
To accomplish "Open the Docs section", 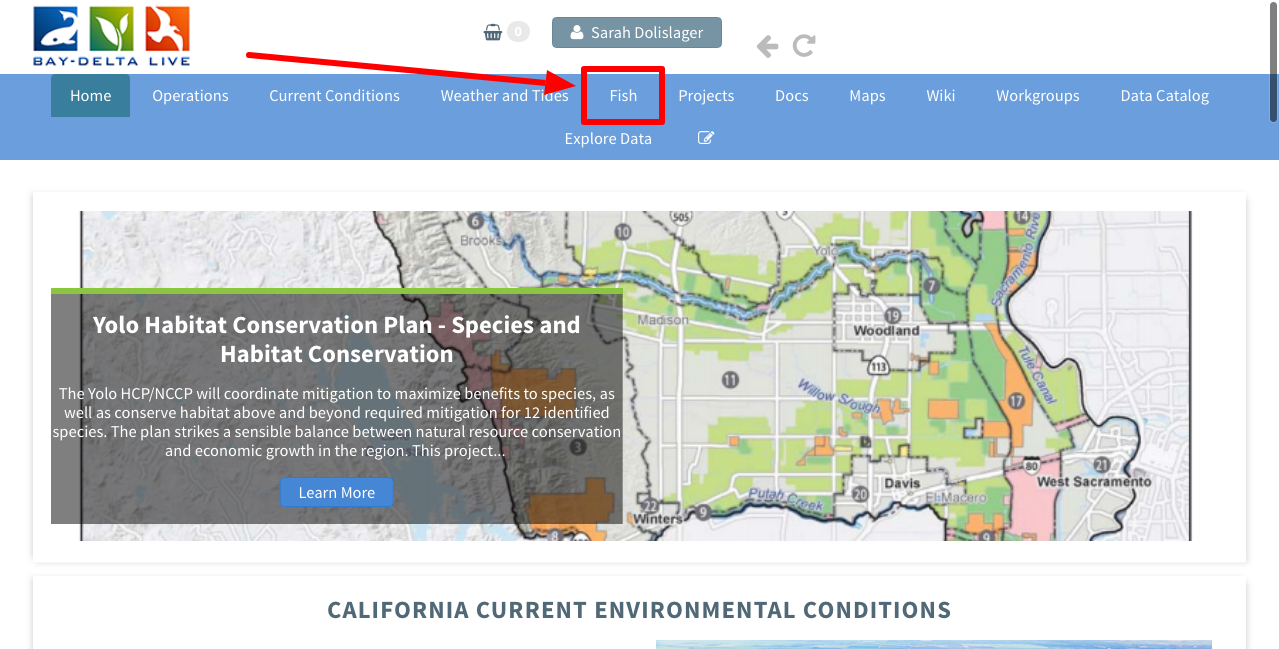I will (791, 96).
